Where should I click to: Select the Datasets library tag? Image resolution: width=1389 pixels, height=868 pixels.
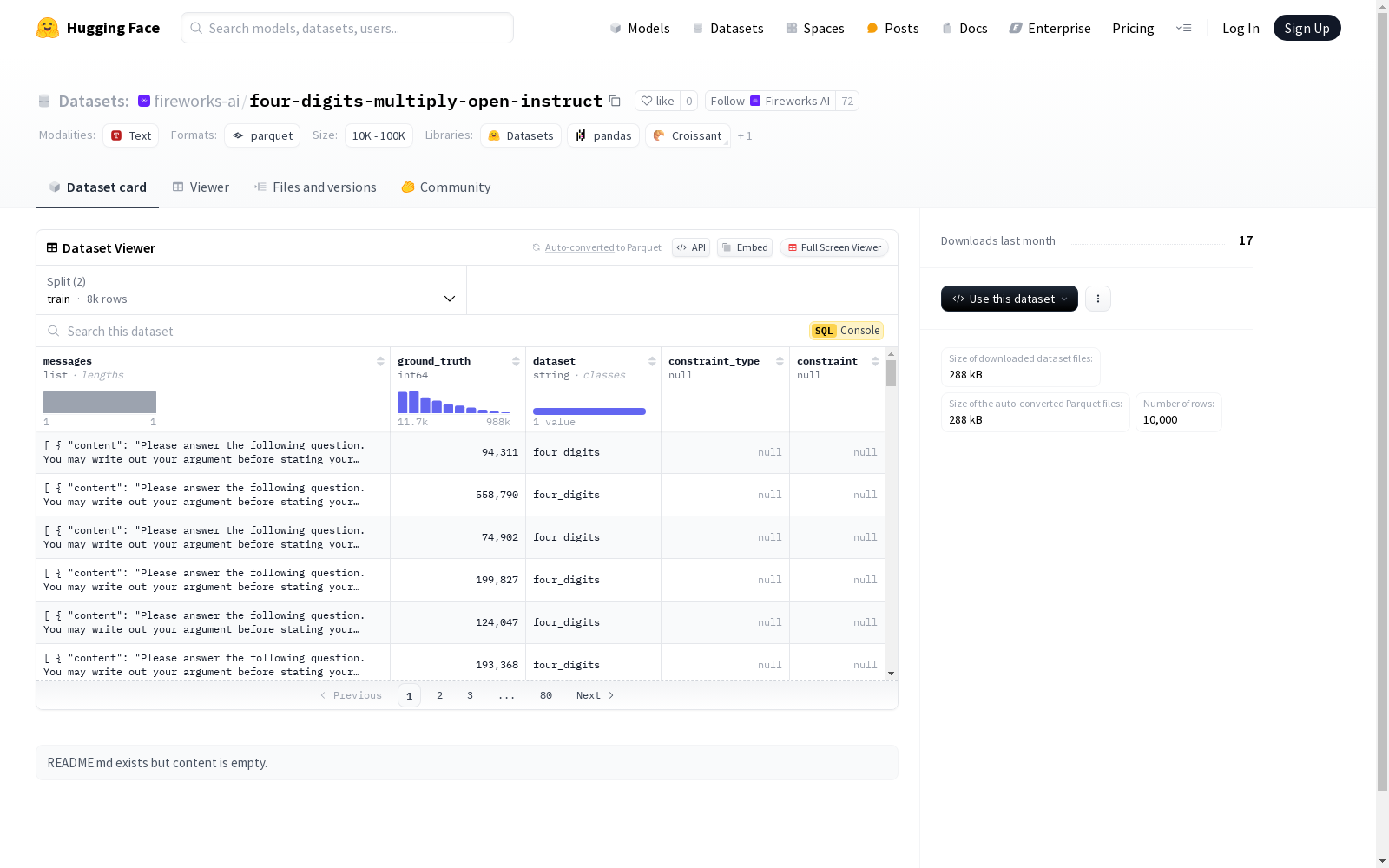point(521,135)
